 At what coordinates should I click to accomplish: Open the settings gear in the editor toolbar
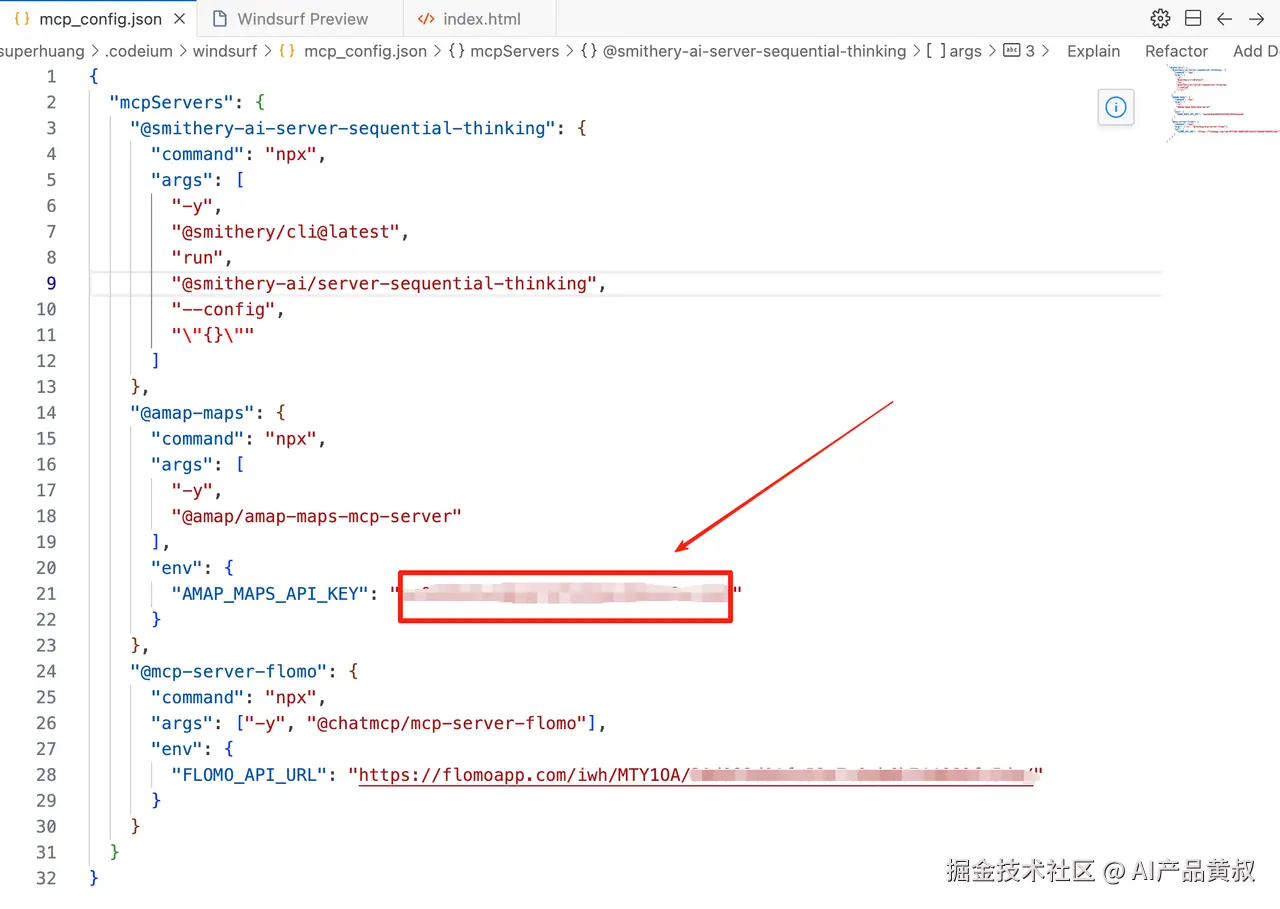1160,19
